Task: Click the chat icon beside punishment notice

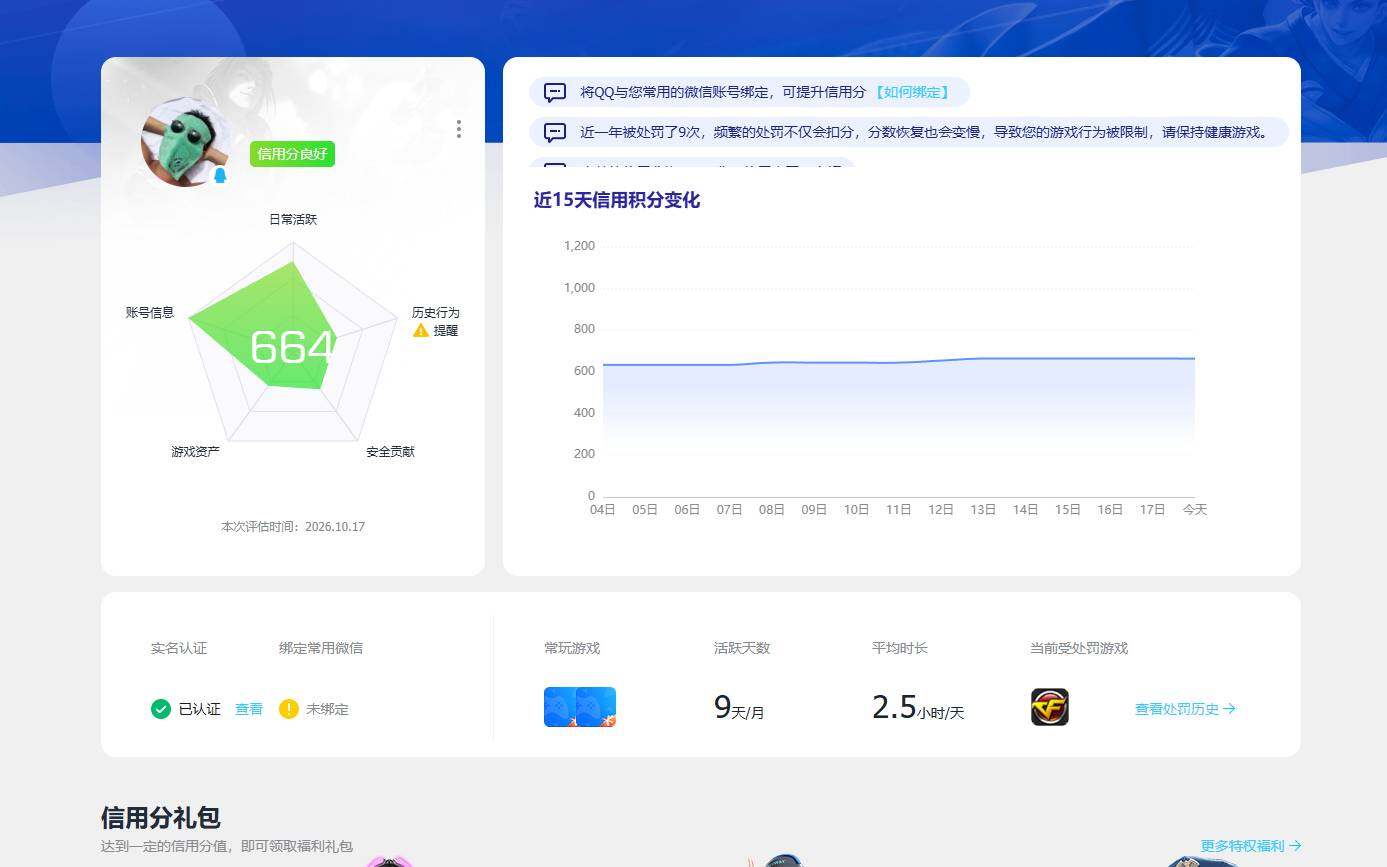Action: pos(555,132)
